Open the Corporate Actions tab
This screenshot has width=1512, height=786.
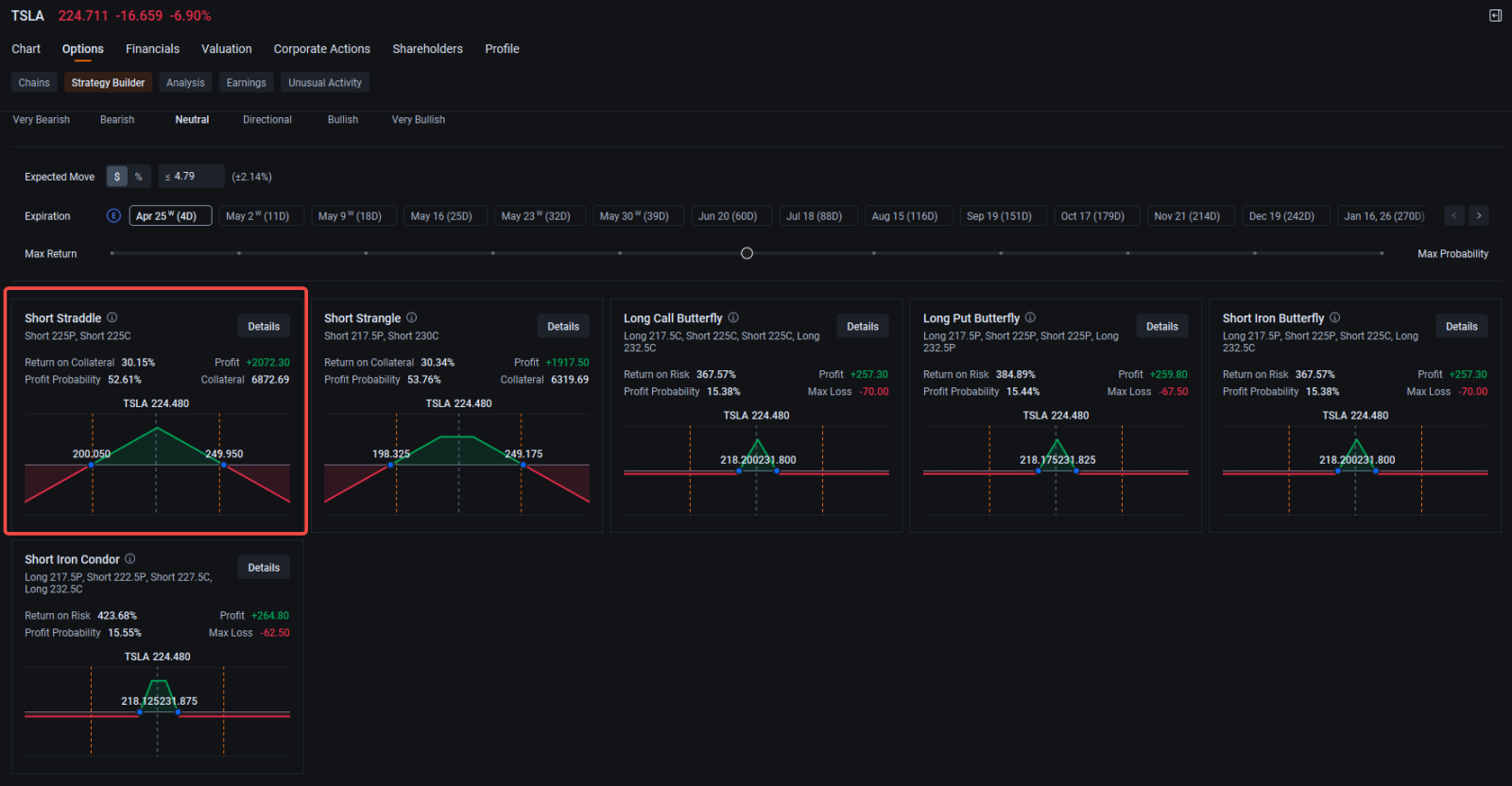coord(322,49)
